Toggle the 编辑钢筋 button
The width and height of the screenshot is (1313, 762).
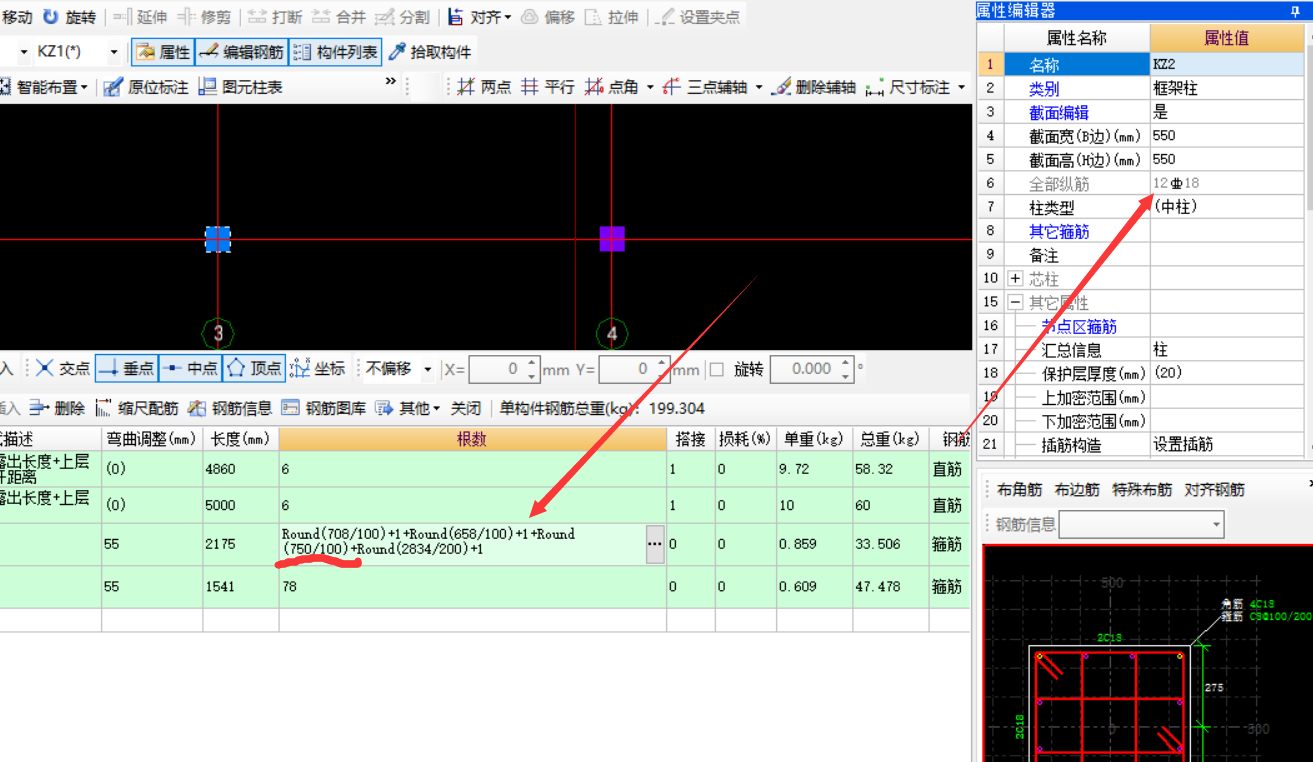[240, 52]
